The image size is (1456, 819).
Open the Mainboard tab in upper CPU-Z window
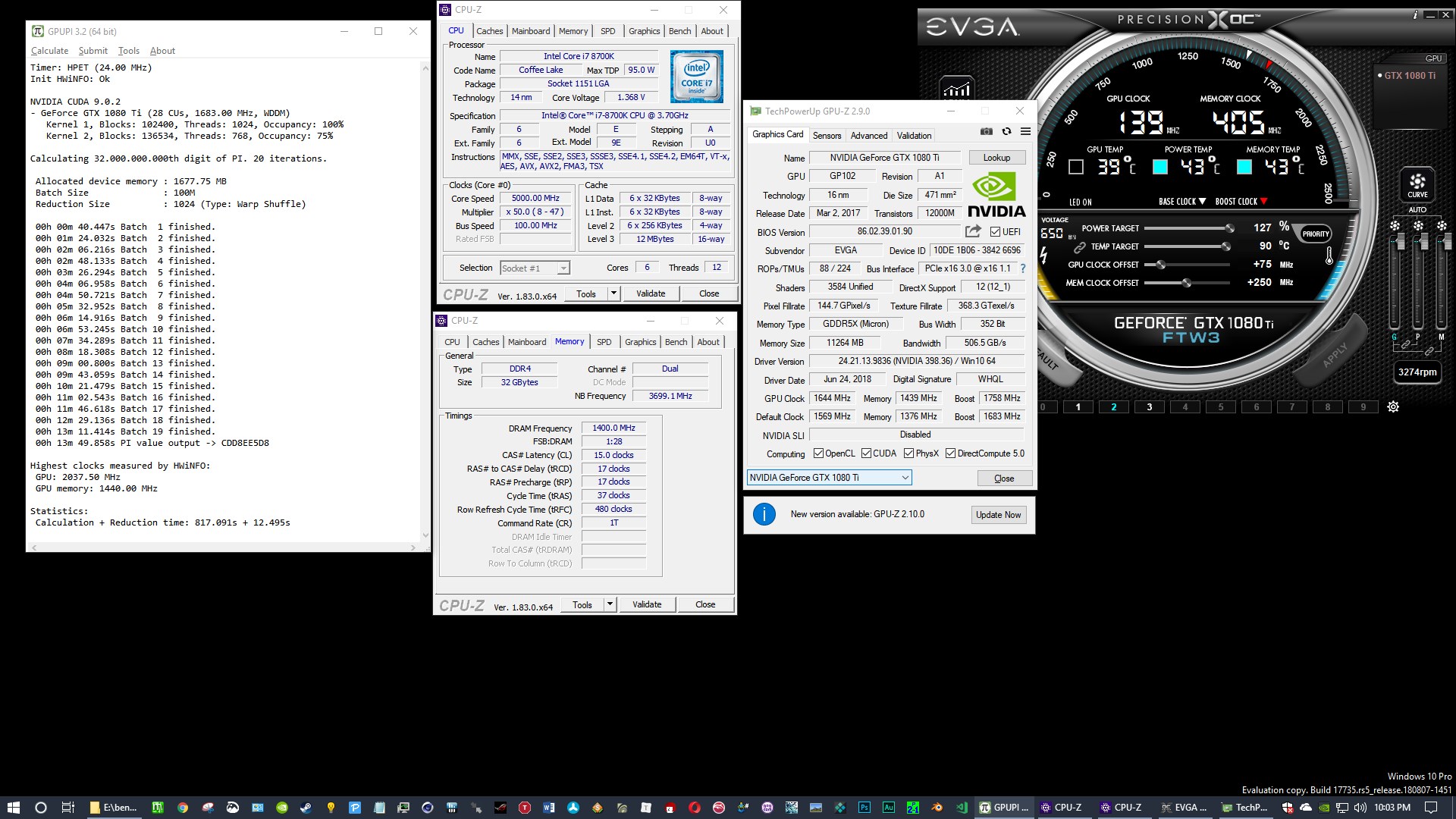pos(531,31)
